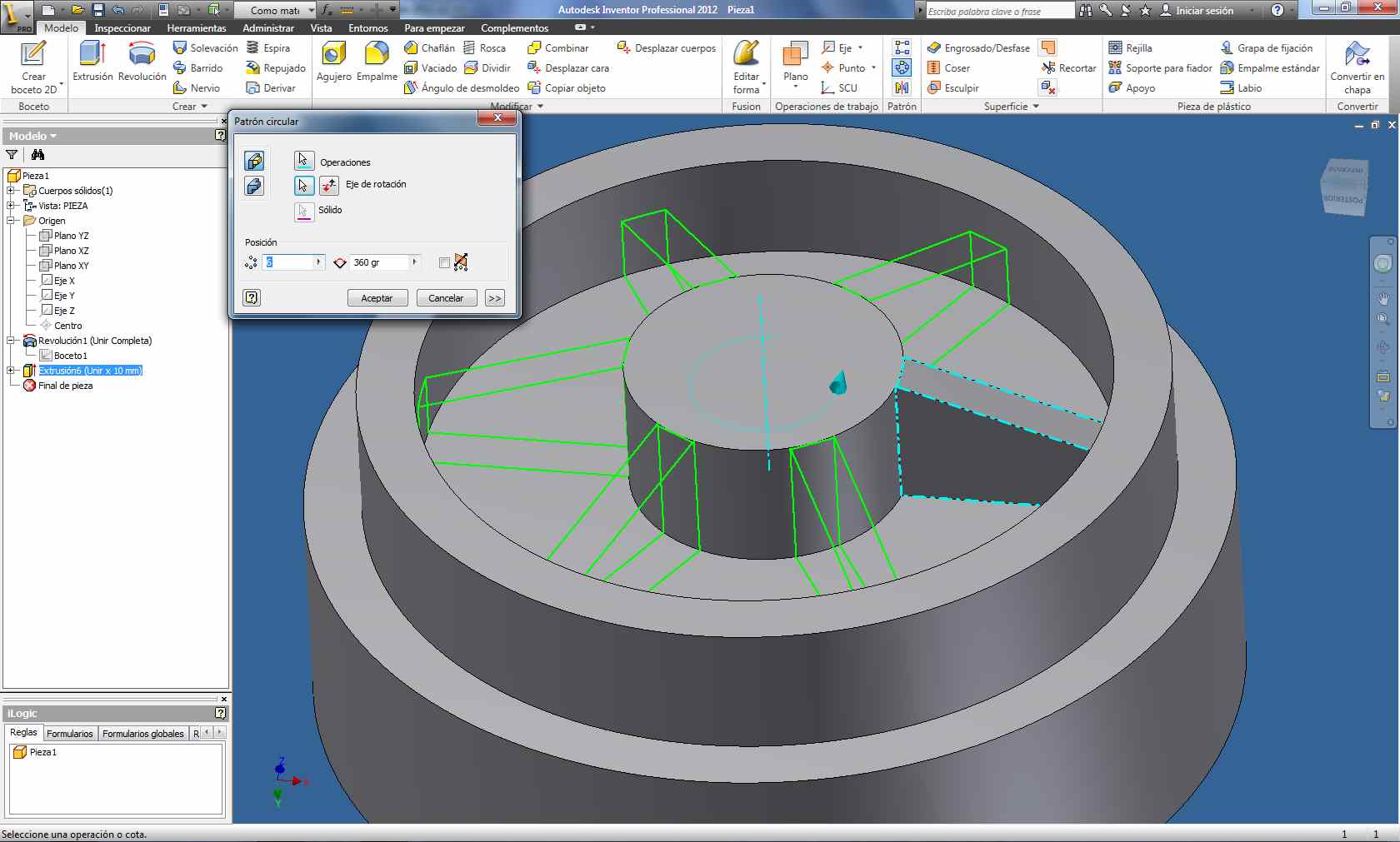Select the Rejilla plastic part tool
This screenshot has height=842, width=1400.
pyautogui.click(x=1130, y=47)
